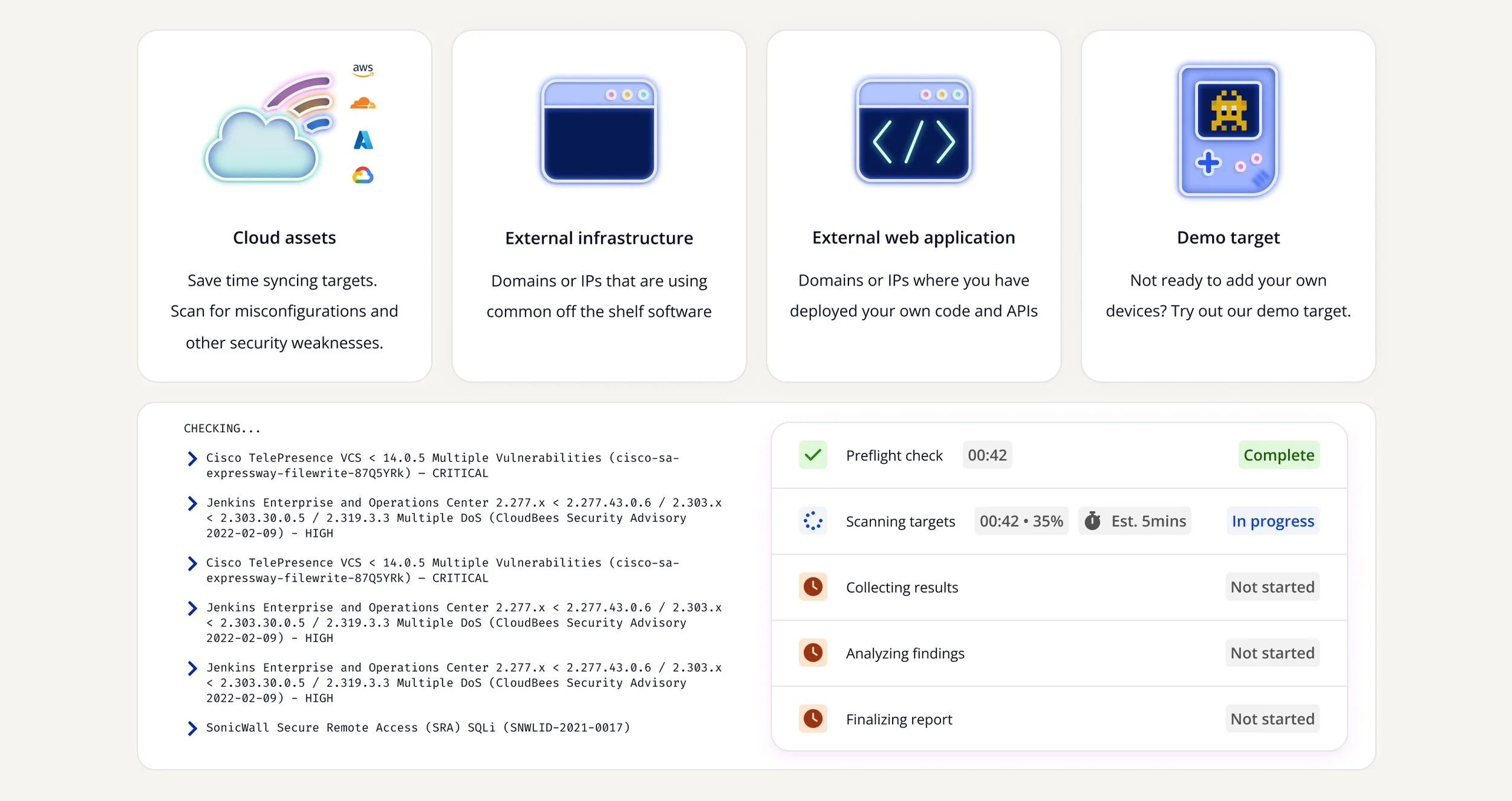Click the clock icon beside Finalizing report
Screen dimensions: 1512x801
812,719
